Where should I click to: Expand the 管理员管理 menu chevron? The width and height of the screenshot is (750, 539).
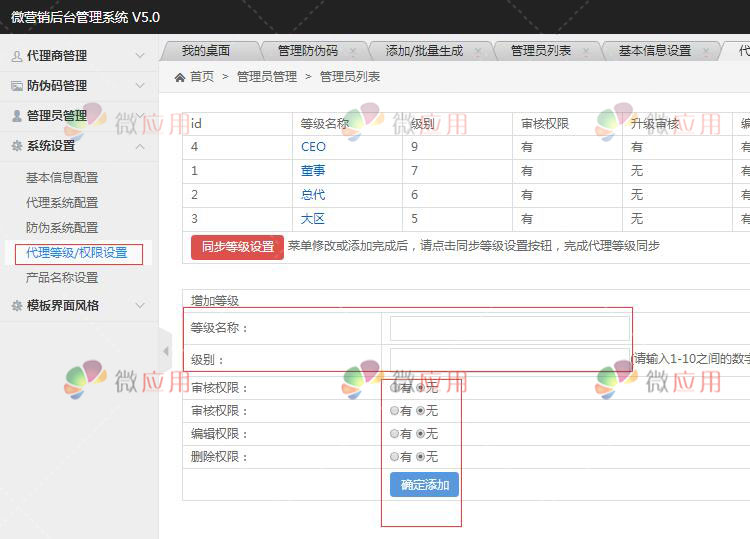tap(140, 115)
